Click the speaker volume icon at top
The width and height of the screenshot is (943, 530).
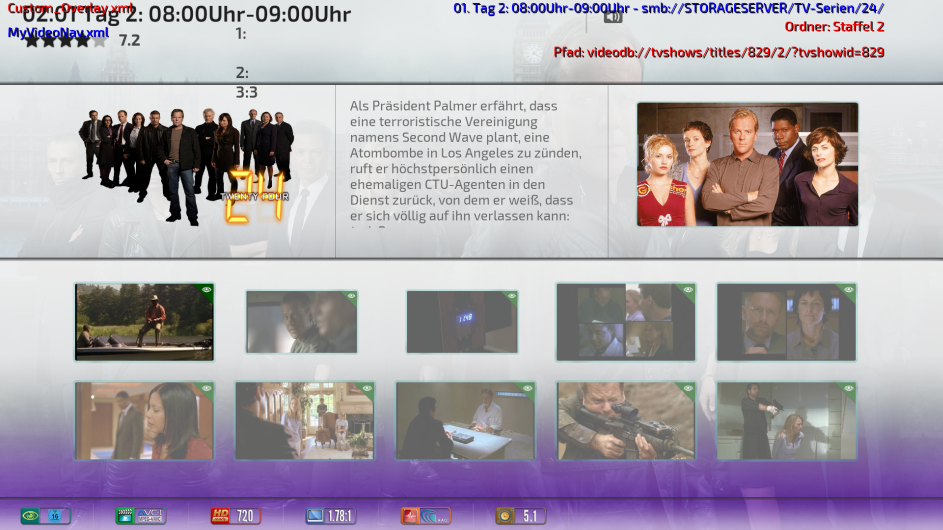pos(613,16)
